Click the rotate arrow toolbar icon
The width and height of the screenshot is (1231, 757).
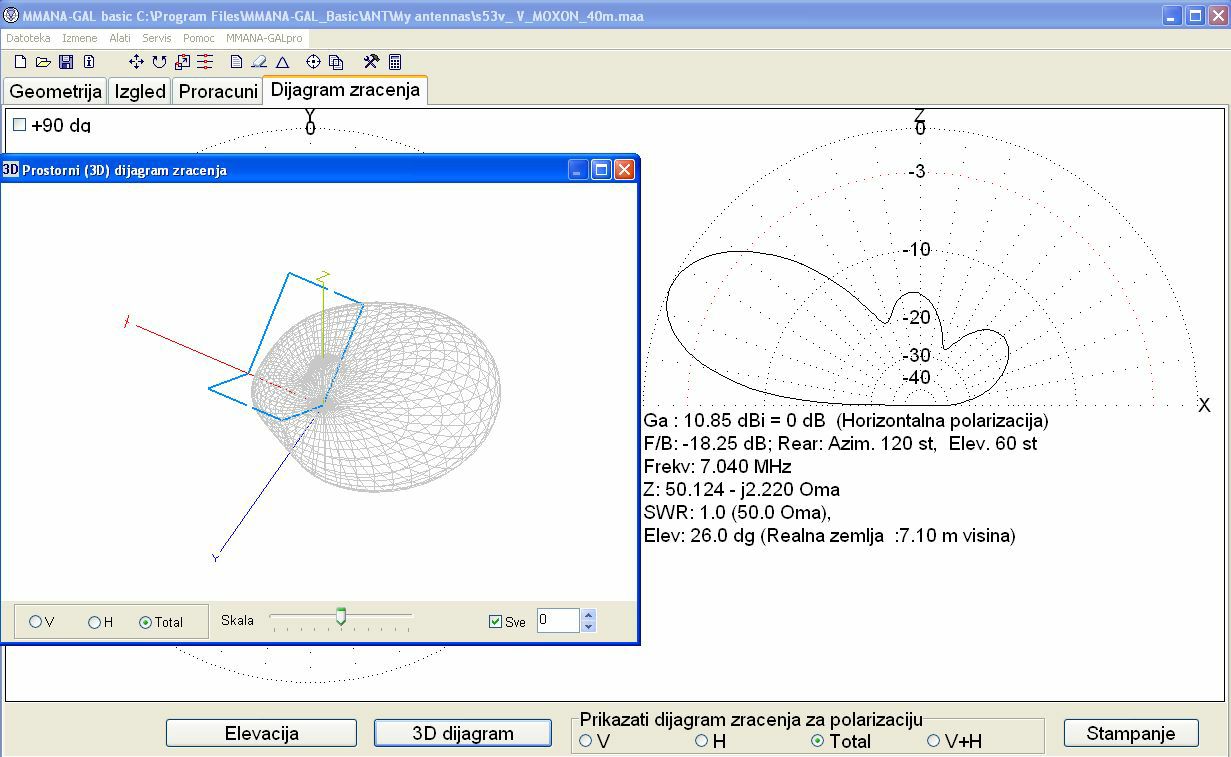[159, 62]
